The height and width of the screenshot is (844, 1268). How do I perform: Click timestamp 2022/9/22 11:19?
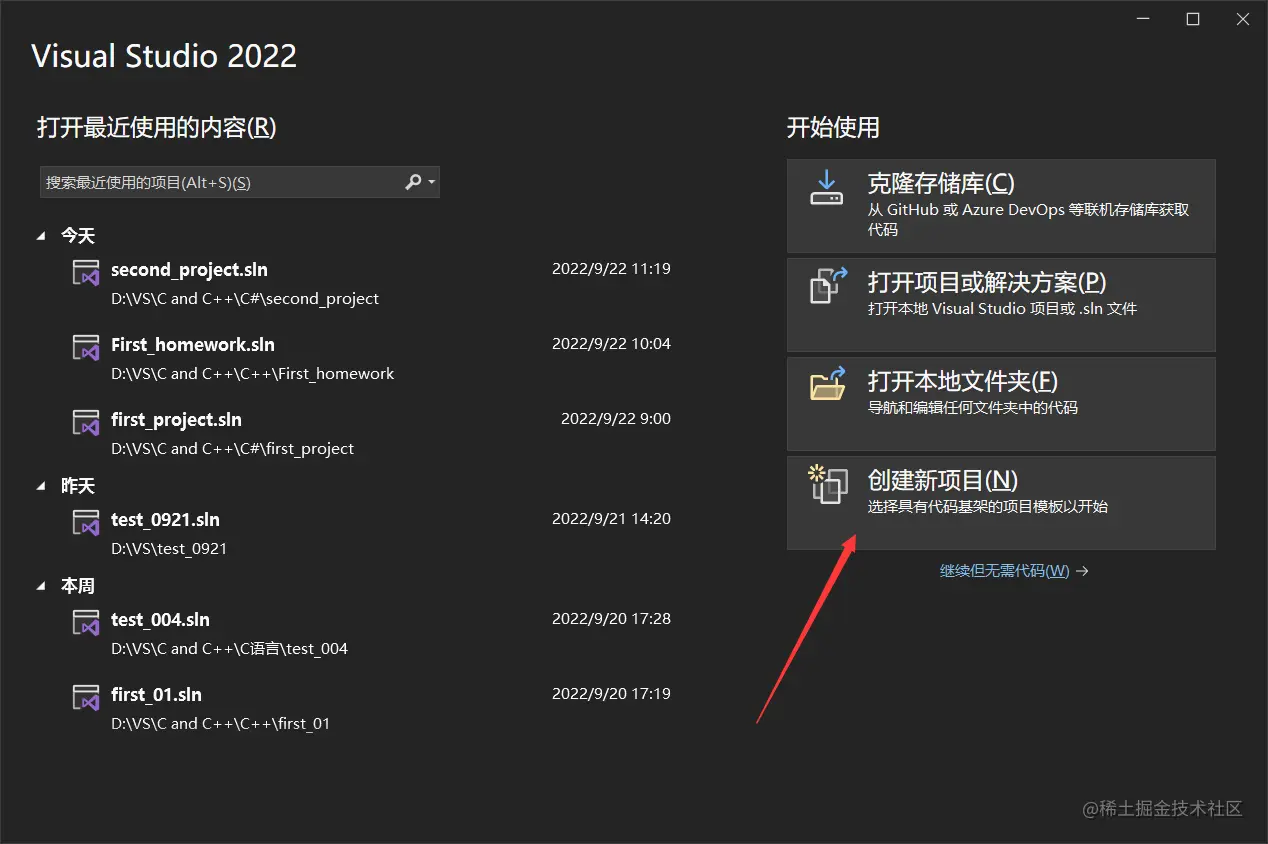(x=611, y=269)
